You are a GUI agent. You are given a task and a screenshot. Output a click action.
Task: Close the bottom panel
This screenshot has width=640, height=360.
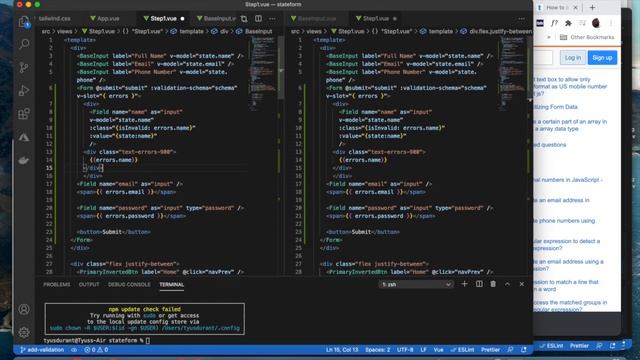pyautogui.click(x=522, y=284)
